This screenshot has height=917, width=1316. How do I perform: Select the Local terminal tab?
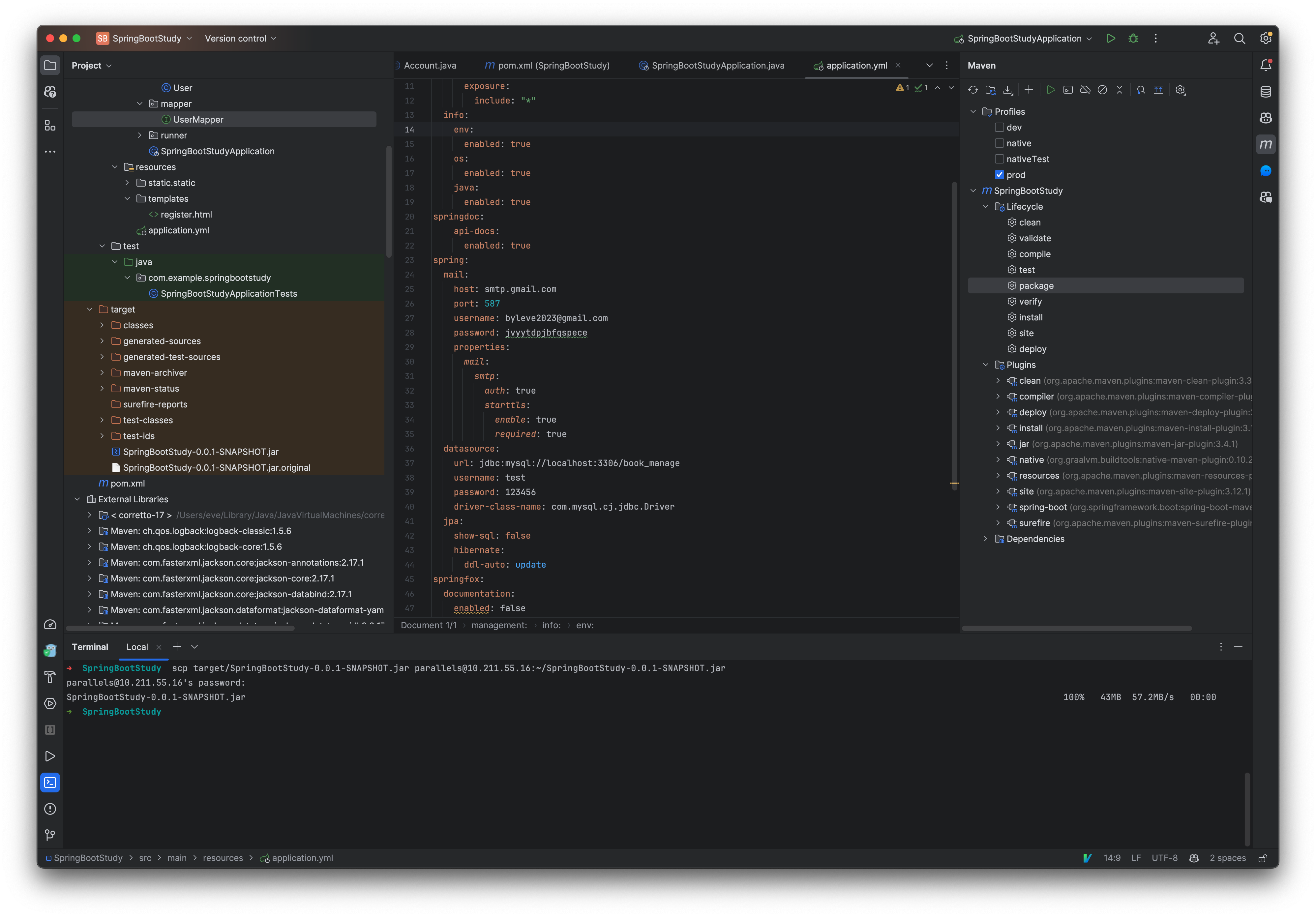click(x=137, y=646)
